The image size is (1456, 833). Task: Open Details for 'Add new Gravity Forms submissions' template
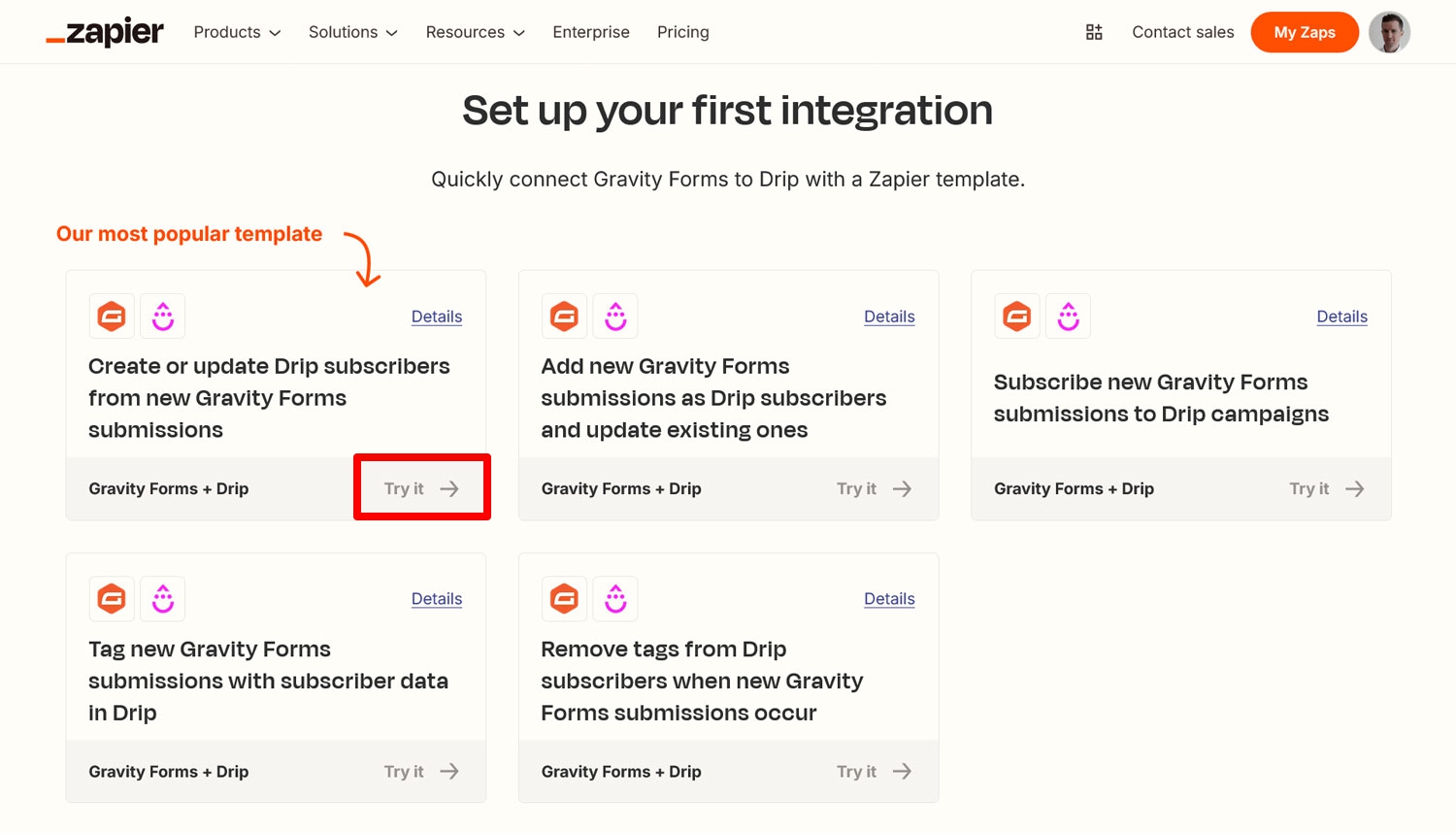(889, 317)
